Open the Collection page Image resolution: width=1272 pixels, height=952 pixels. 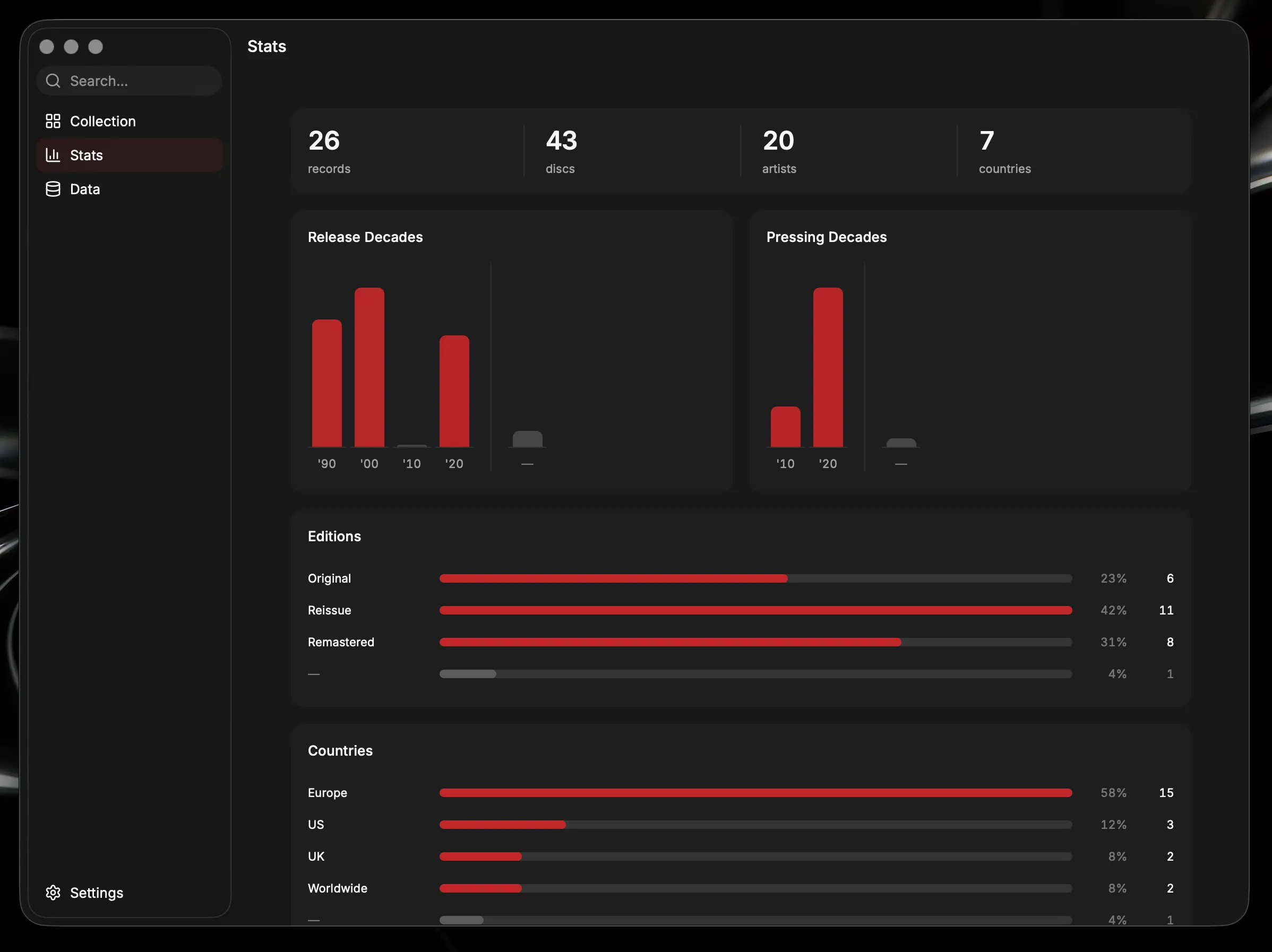(130, 122)
